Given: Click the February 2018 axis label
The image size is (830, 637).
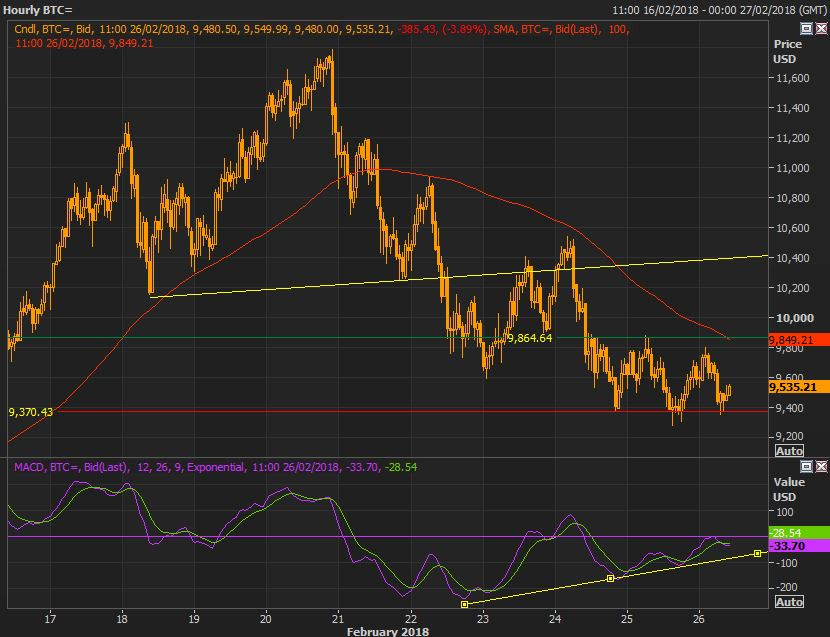Looking at the screenshot, I should click(387, 631).
